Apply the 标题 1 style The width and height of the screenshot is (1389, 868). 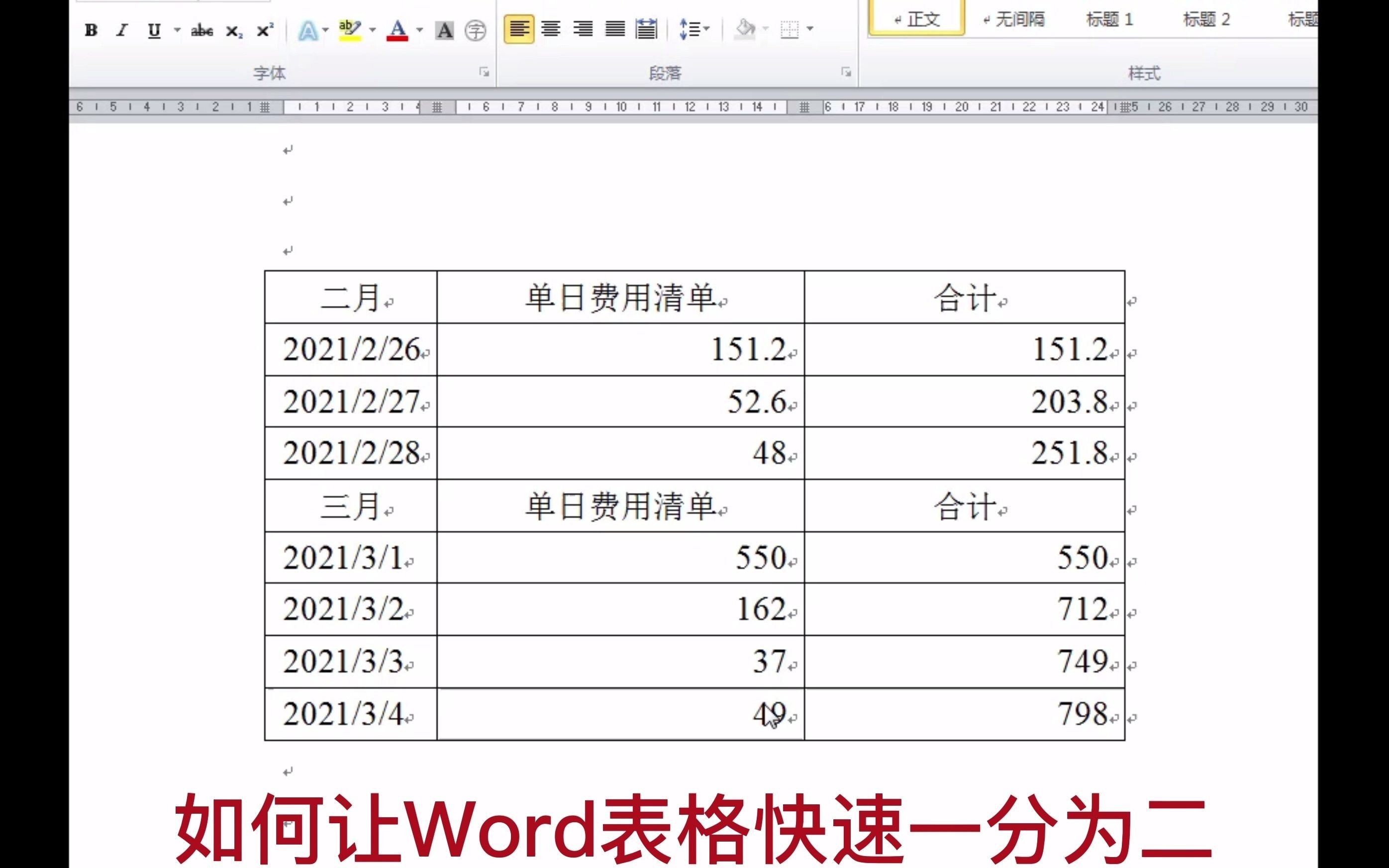[x=1109, y=20]
